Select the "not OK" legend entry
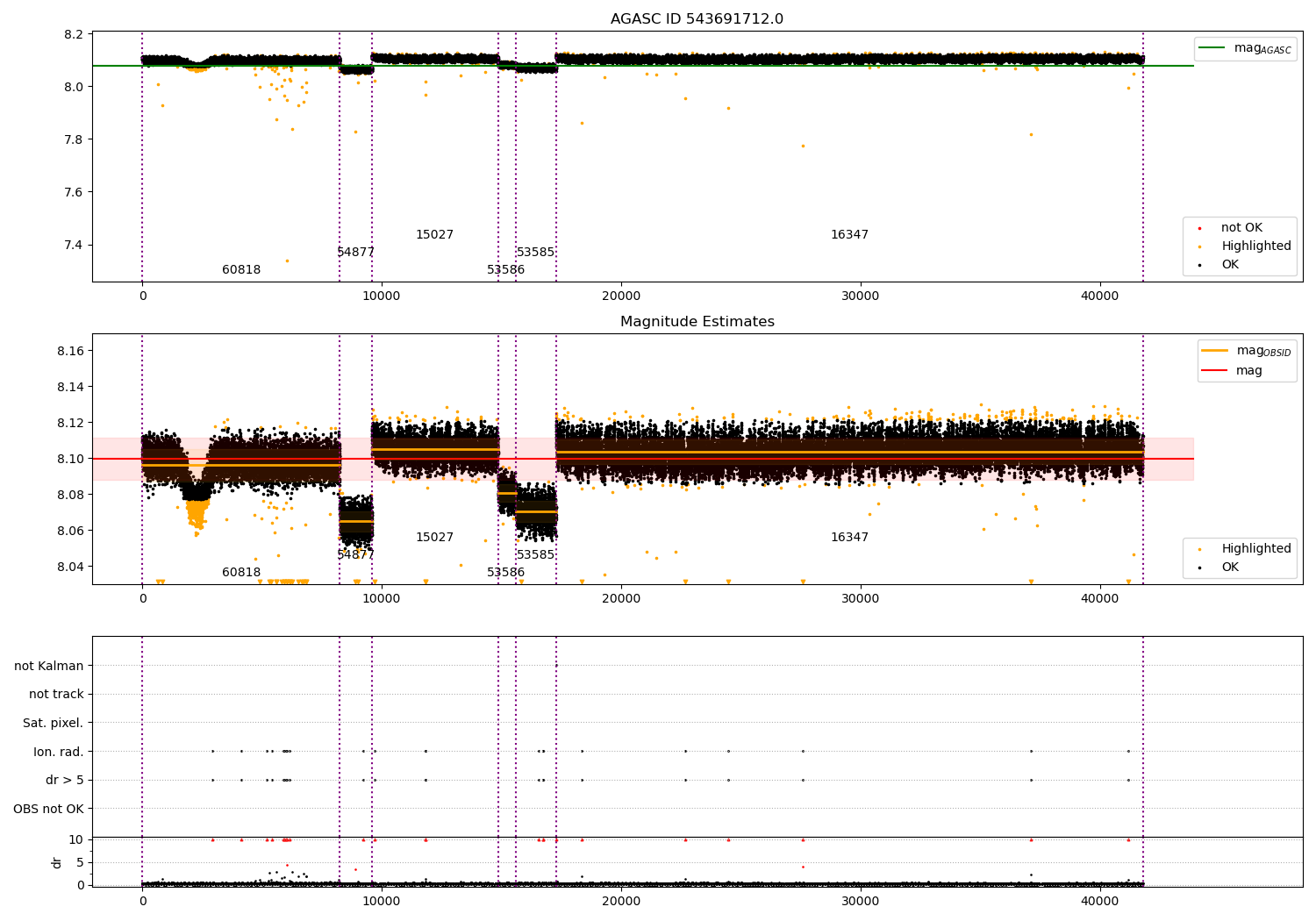The height and width of the screenshot is (921, 1316). coord(1241,228)
